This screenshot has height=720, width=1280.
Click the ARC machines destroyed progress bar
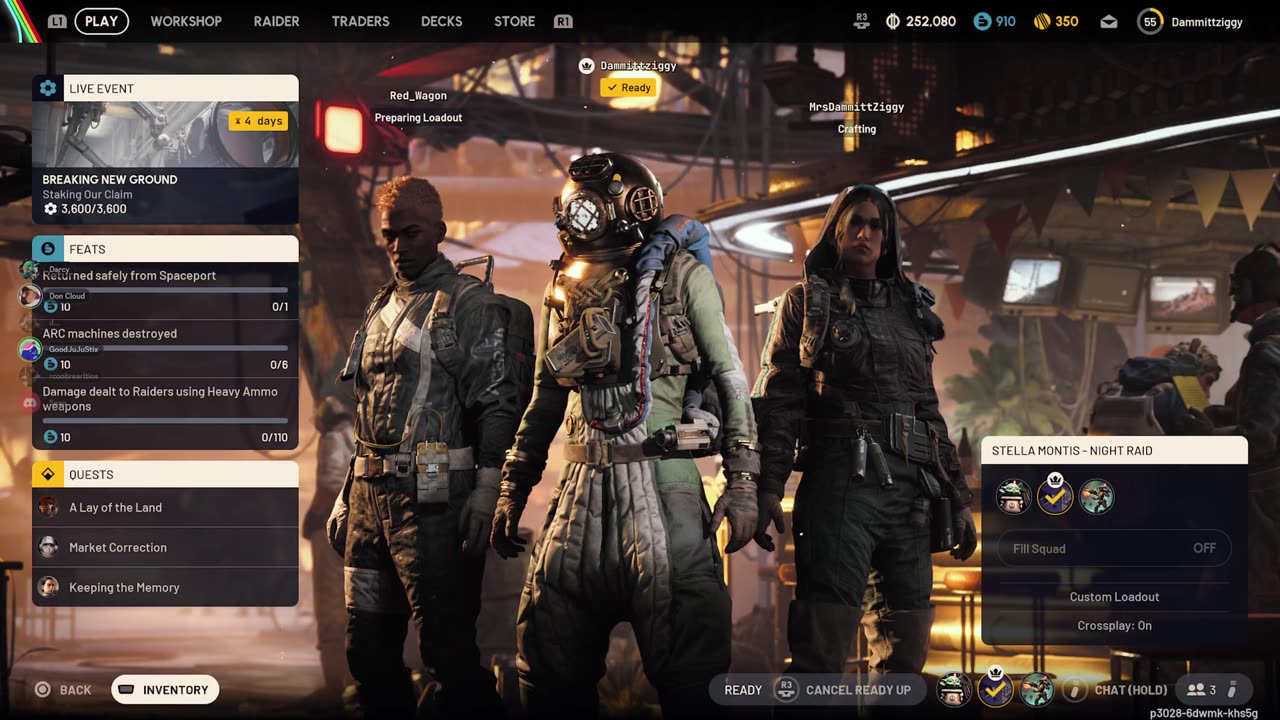pyautogui.click(x=165, y=349)
